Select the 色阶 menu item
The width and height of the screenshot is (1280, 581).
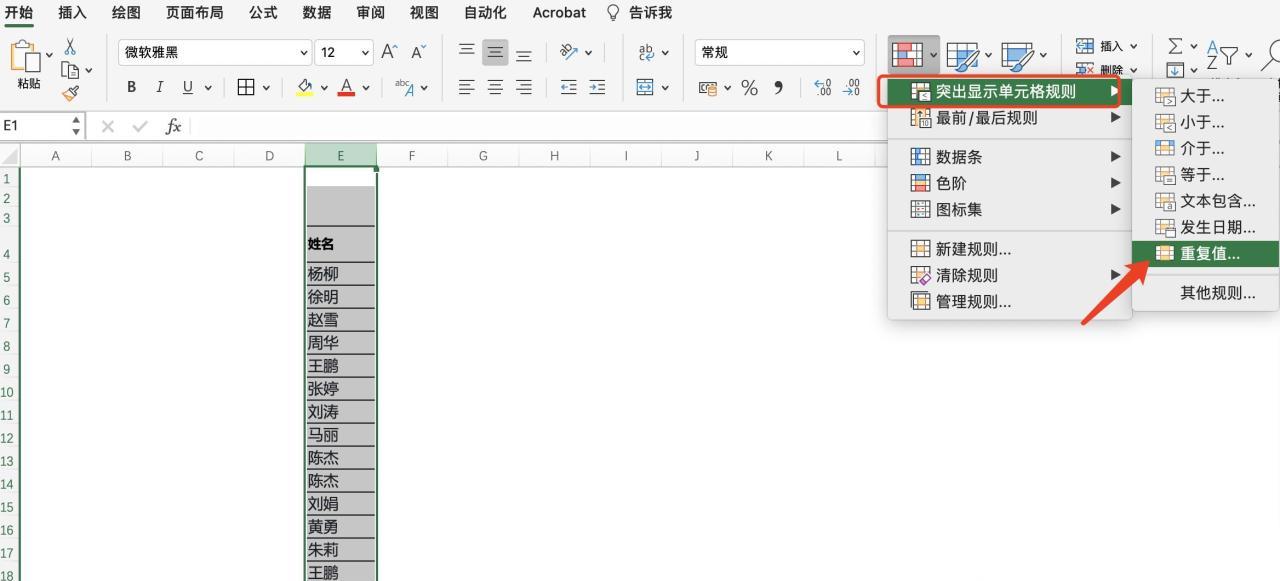[1009, 183]
